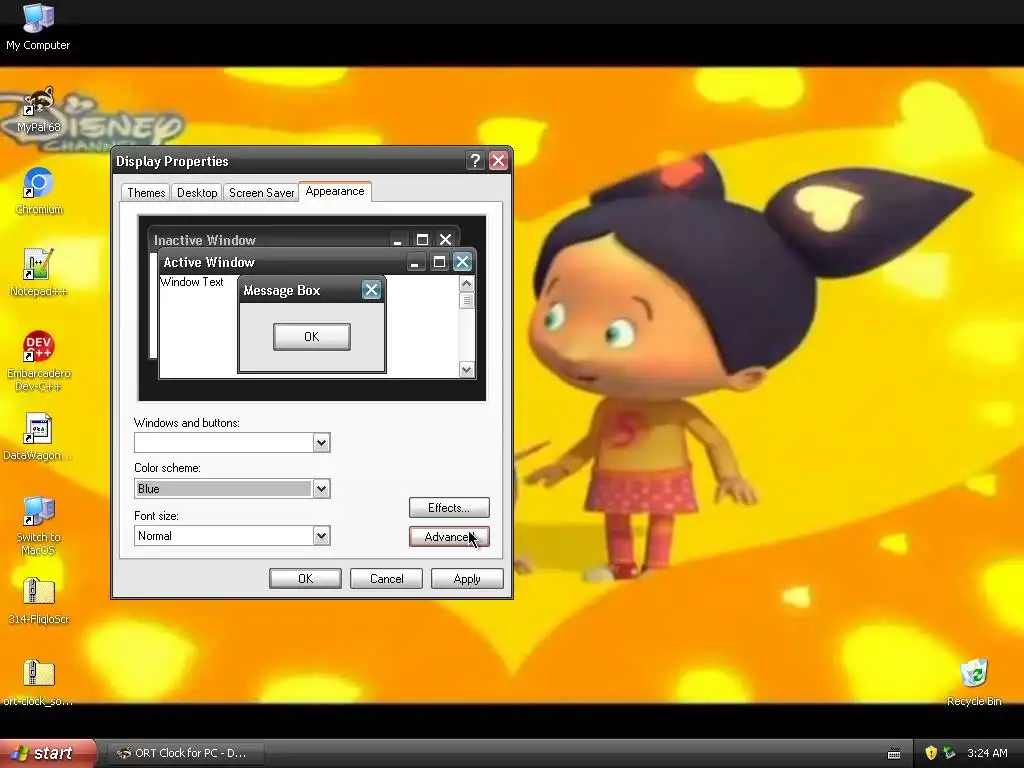Screen dimensions: 1024x768
Task: Open the Effects... dialog
Action: click(449, 507)
